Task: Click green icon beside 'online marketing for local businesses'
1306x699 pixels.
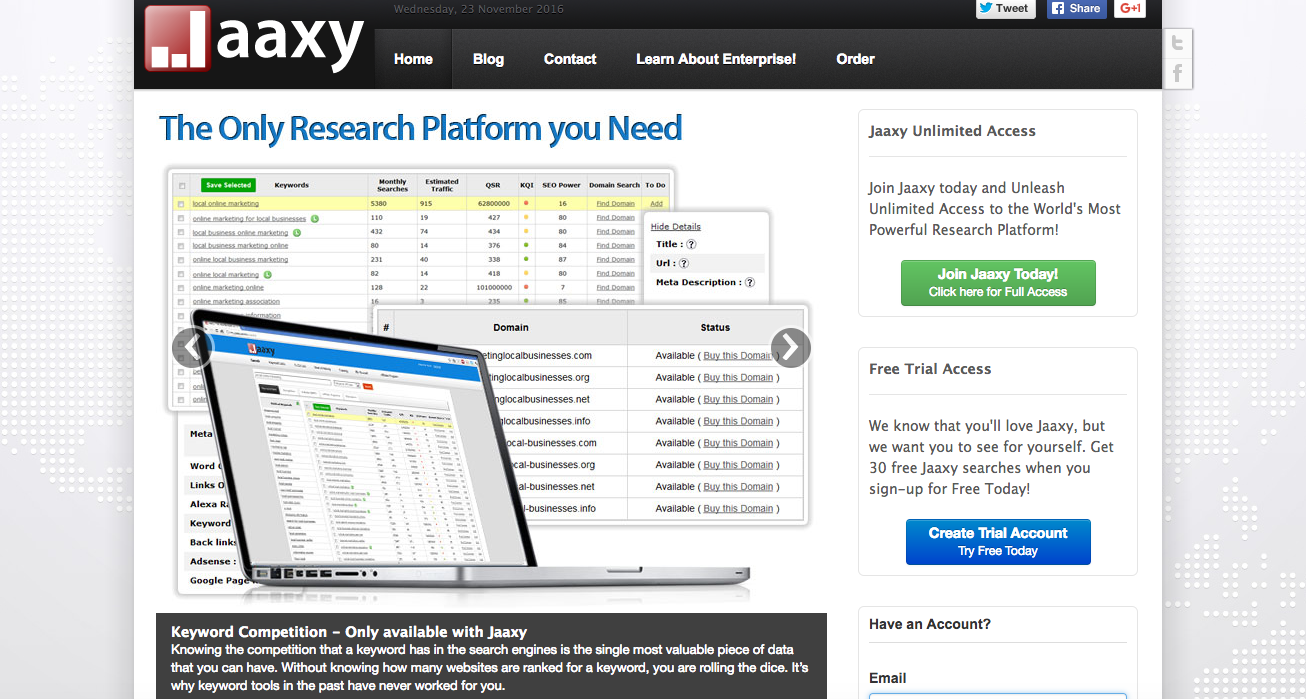Action: click(x=314, y=218)
